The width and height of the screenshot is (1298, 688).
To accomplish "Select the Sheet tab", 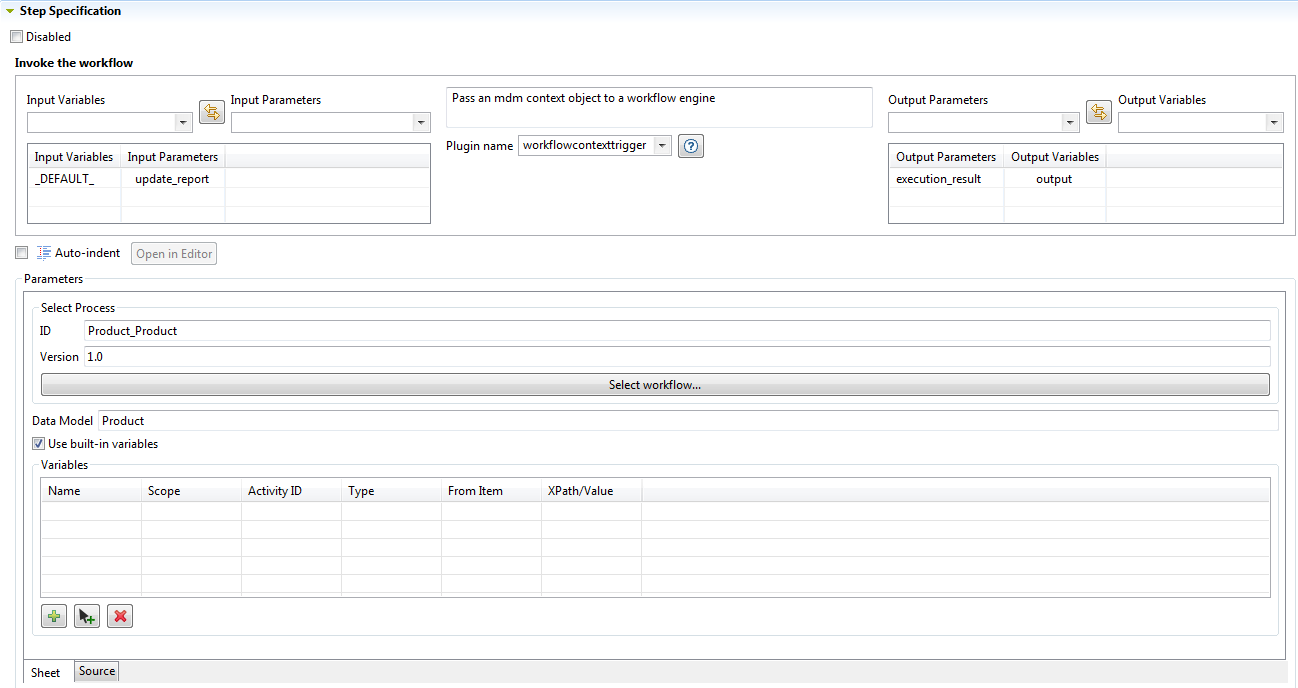I will 46,673.
